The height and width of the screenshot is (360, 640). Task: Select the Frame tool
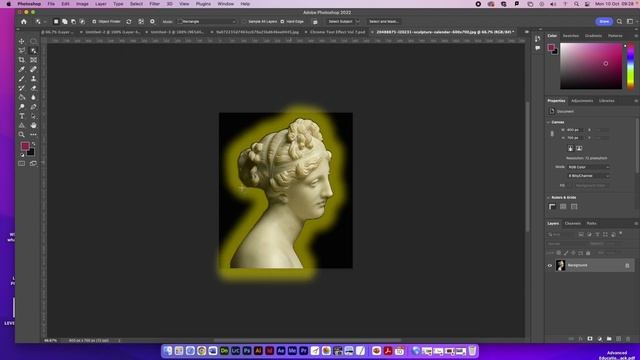33,60
